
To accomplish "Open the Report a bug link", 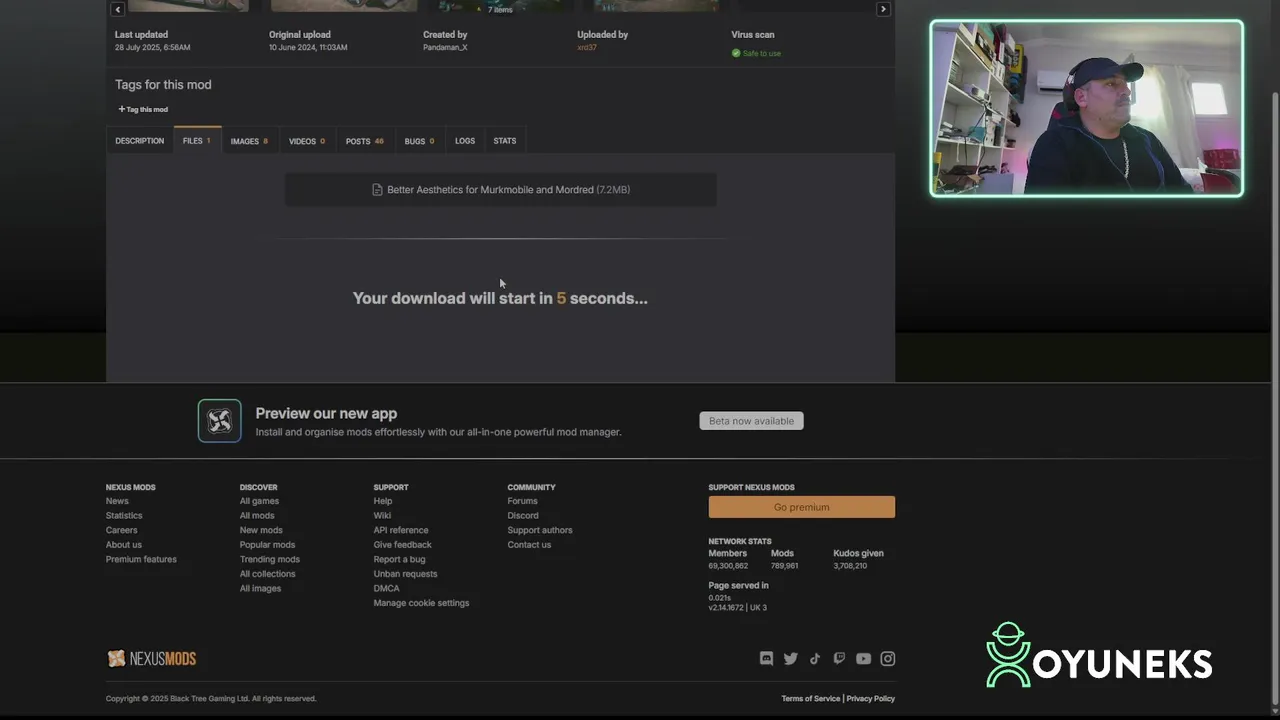I will click(399, 559).
